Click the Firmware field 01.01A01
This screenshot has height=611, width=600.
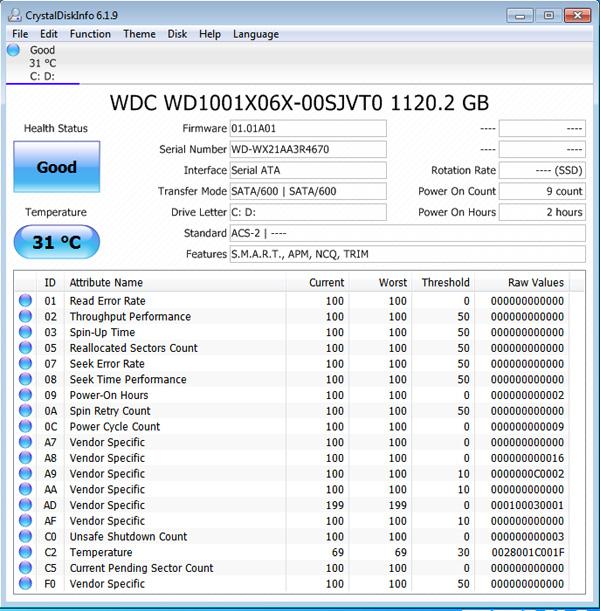click(308, 129)
